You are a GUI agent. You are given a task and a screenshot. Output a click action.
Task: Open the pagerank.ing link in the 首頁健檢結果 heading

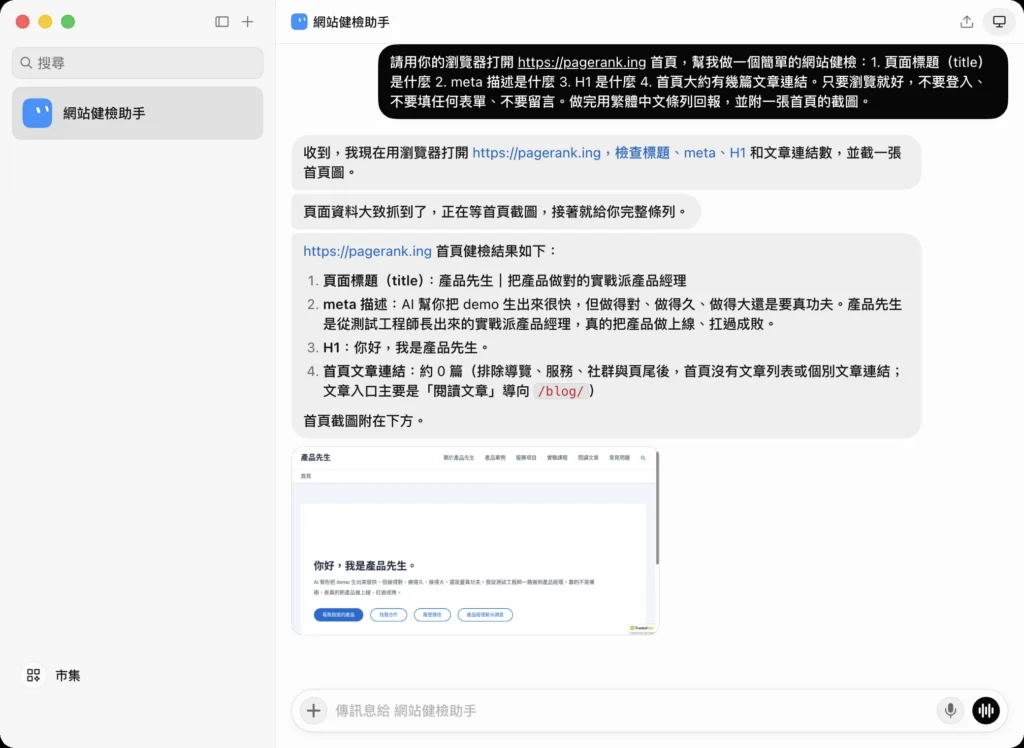coord(368,251)
